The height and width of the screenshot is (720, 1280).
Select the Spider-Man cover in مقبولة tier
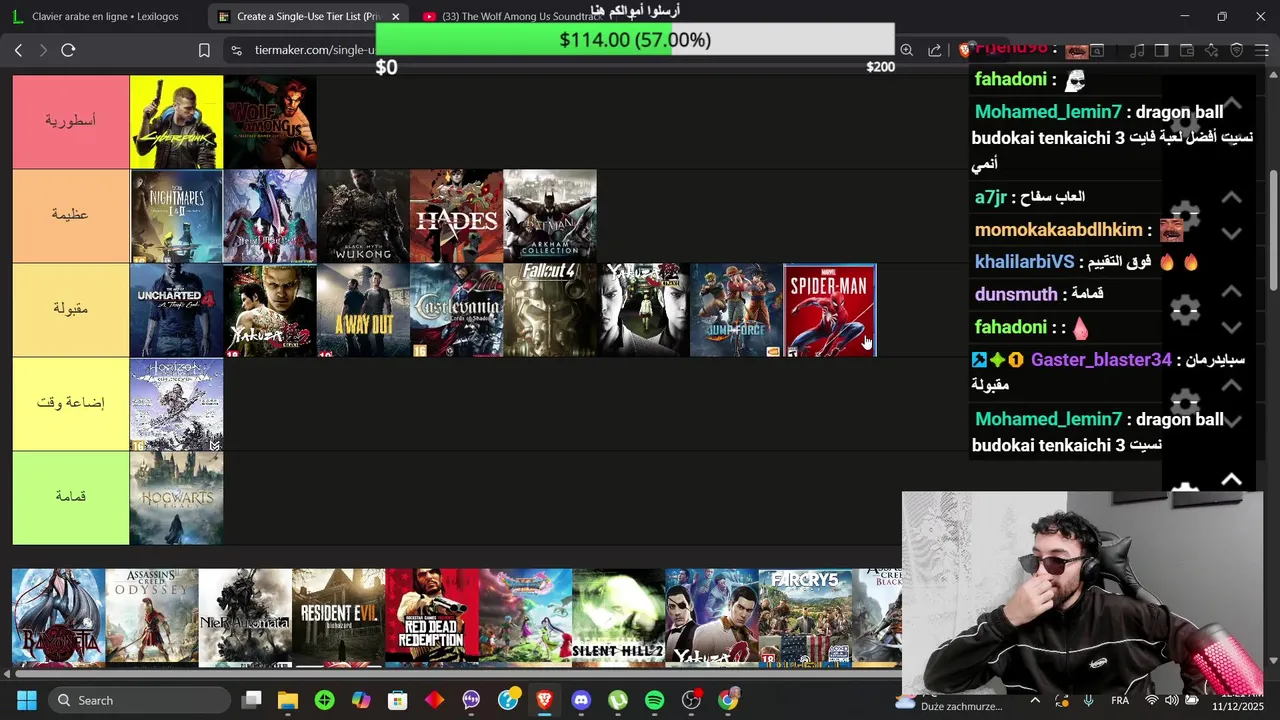[x=830, y=310]
